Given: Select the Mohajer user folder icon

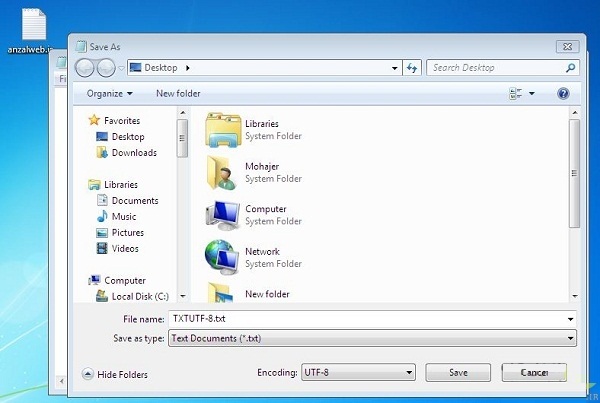Looking at the screenshot, I should pos(221,173).
